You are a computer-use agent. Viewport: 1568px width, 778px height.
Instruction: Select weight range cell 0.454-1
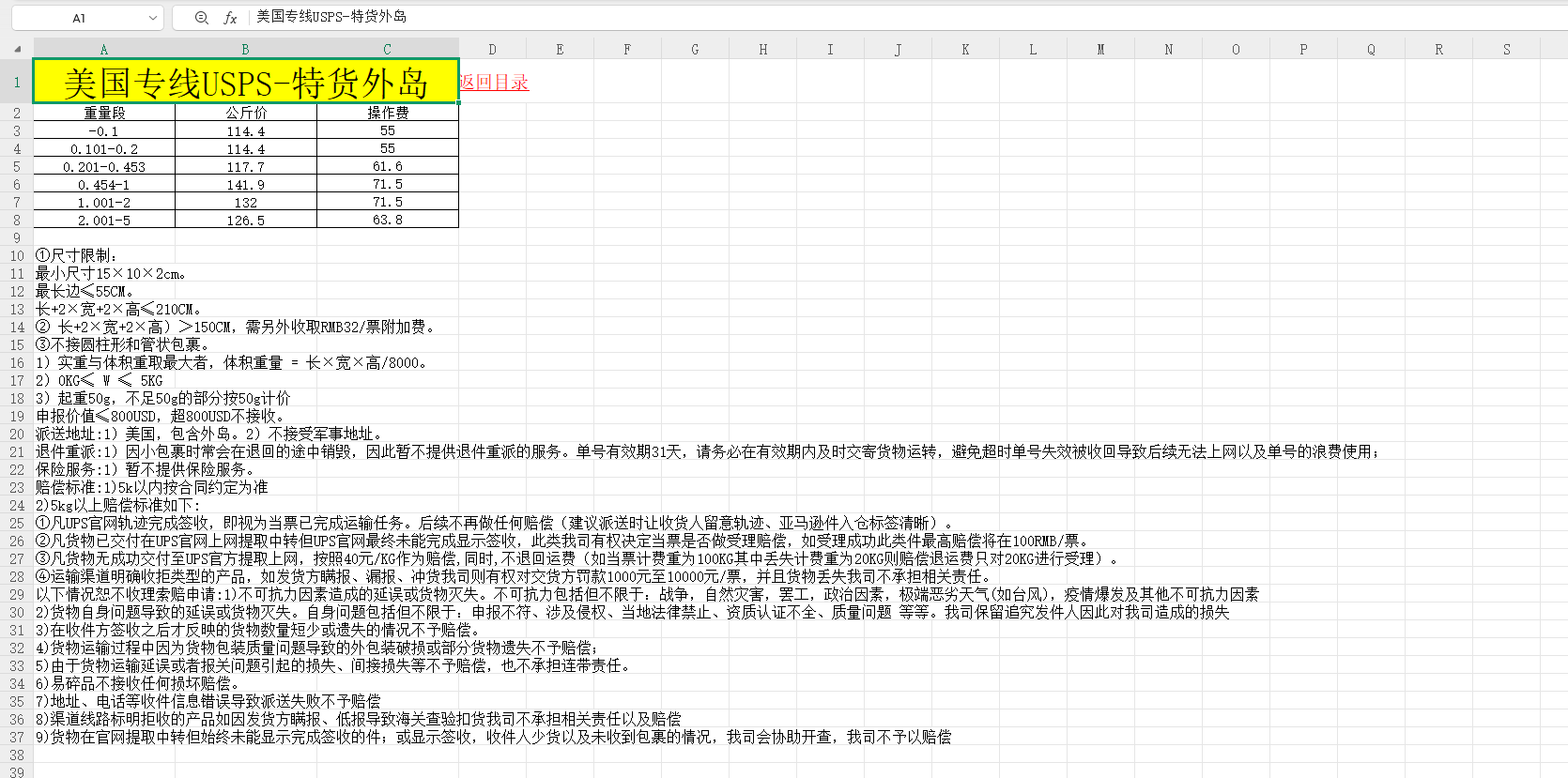[104, 185]
